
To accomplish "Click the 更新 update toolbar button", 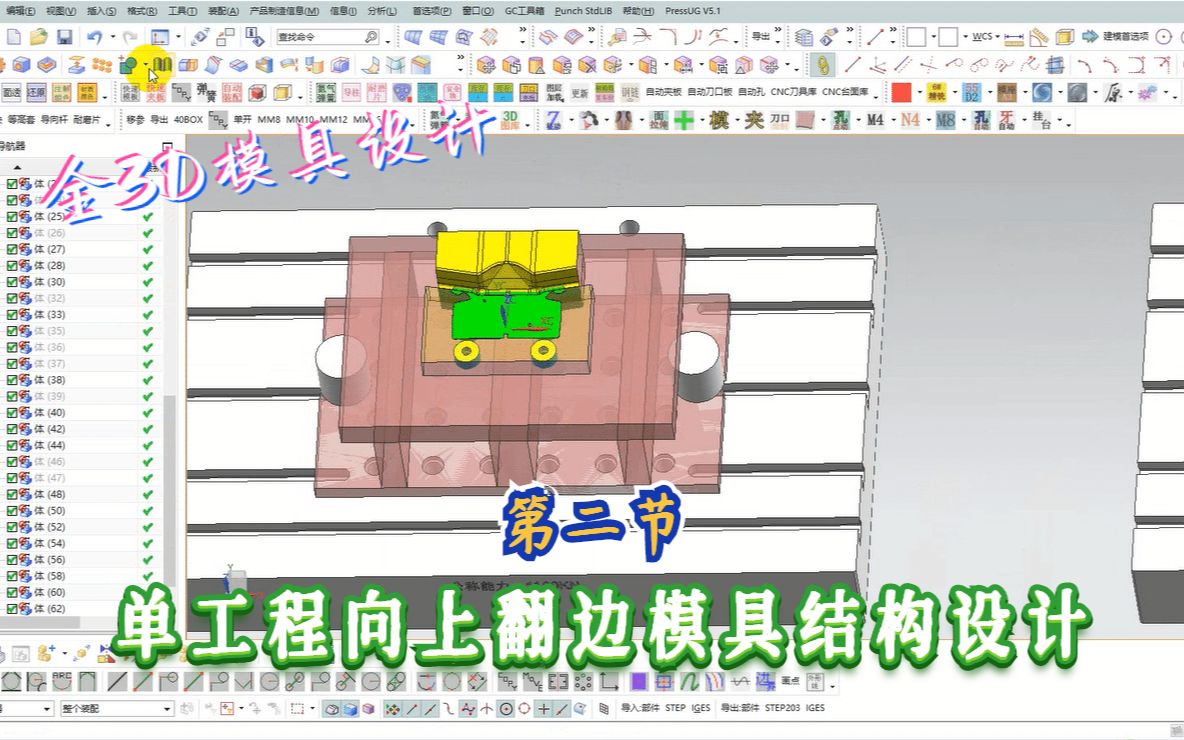I will [580, 93].
